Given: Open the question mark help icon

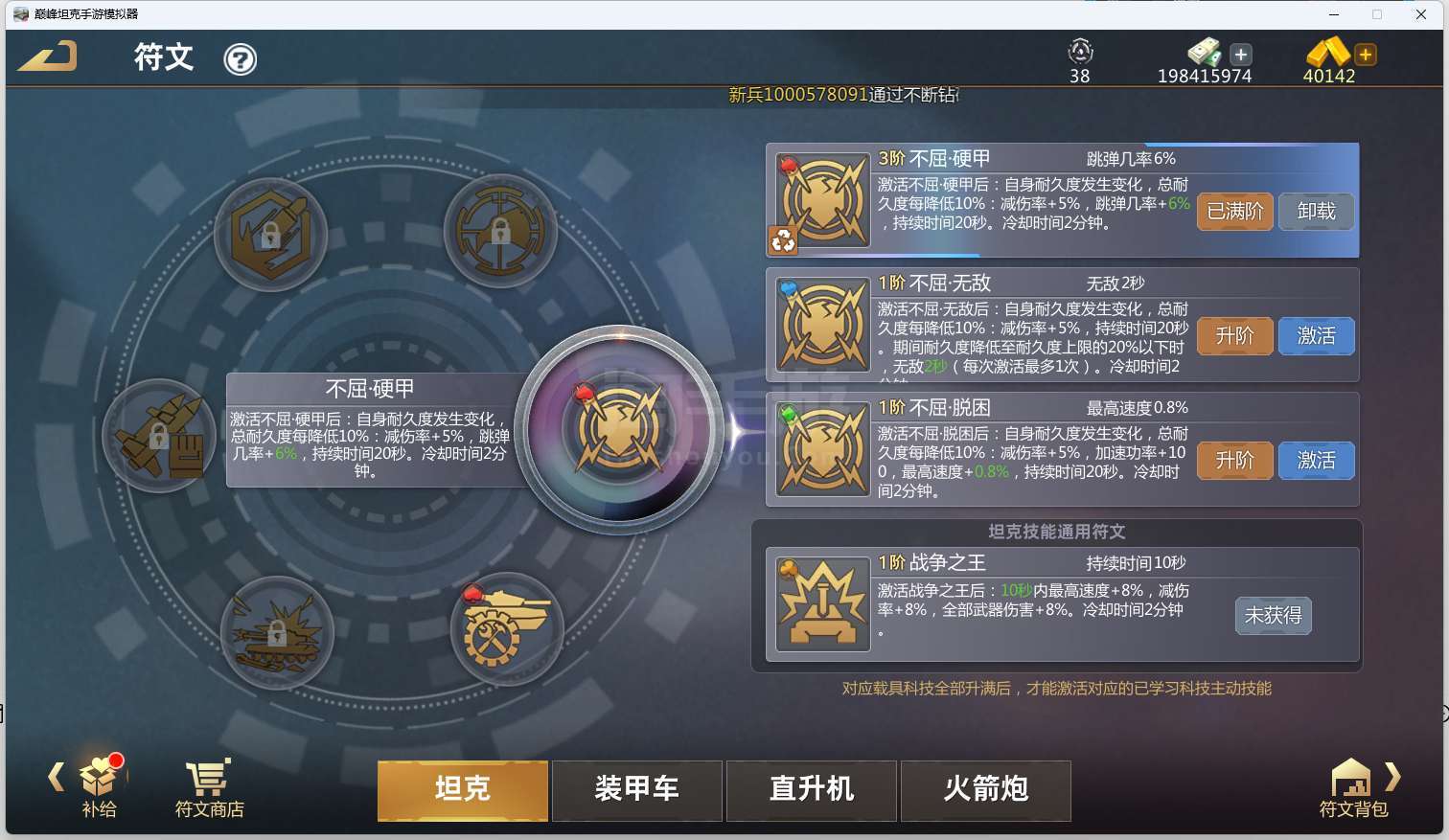Looking at the screenshot, I should pyautogui.click(x=240, y=59).
